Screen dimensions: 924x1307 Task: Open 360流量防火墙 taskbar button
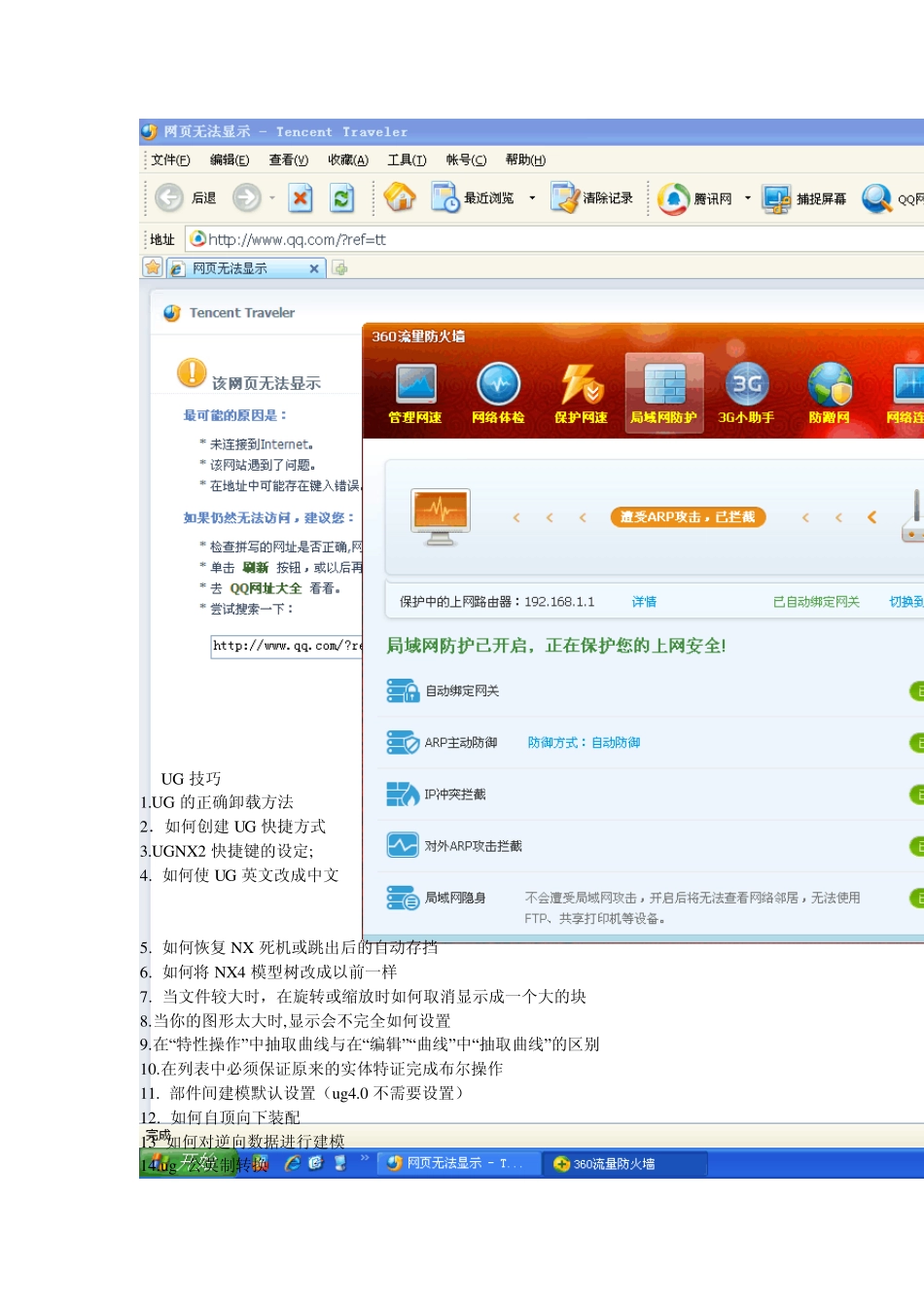point(624,1163)
